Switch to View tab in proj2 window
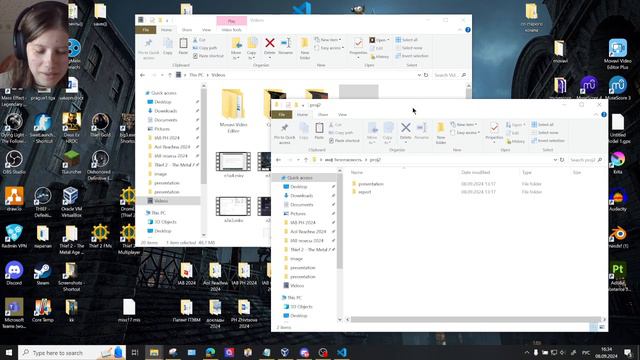Screen dimensions: 640x360 pyautogui.click(x=342, y=115)
